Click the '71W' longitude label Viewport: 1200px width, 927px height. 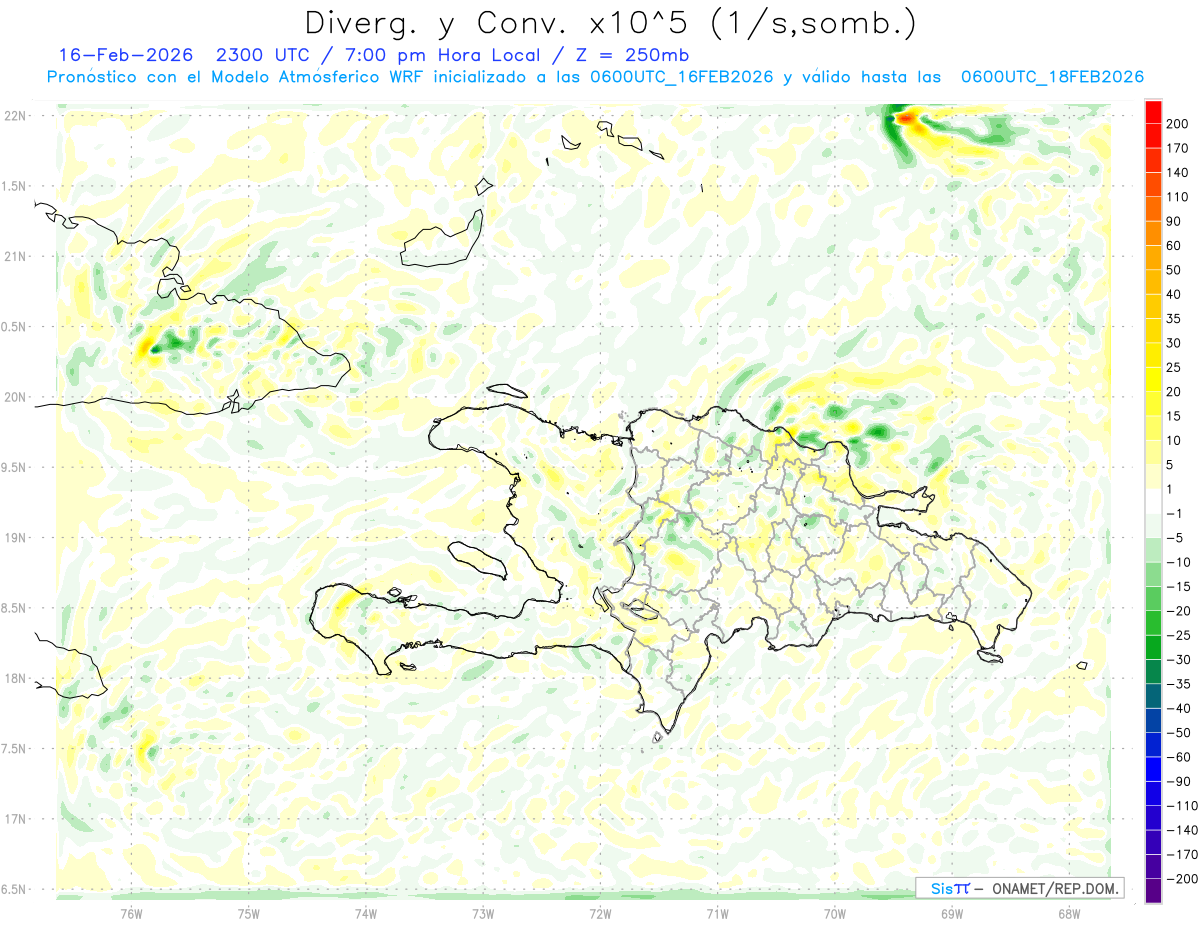tap(717, 913)
